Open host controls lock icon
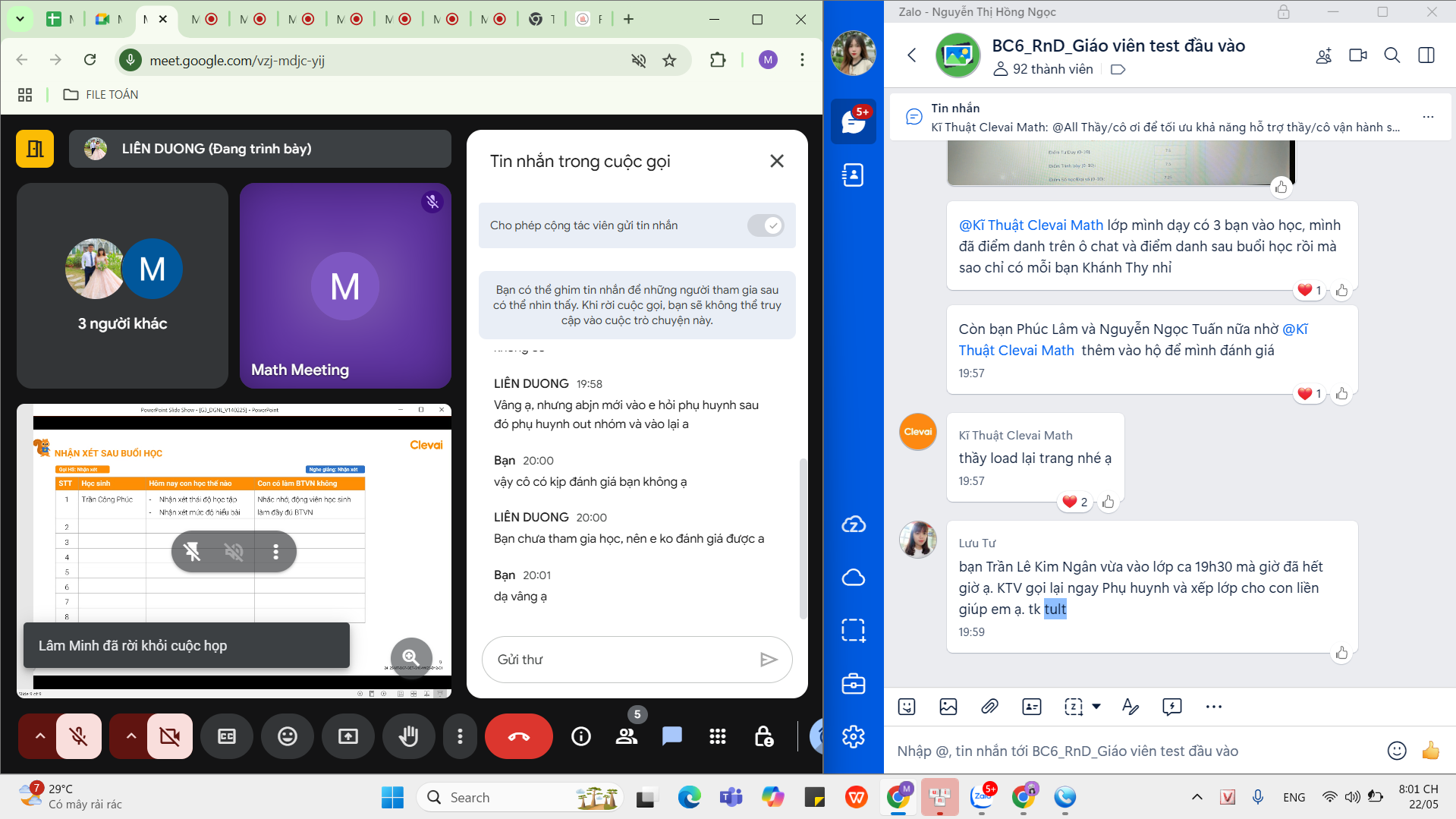This screenshot has width=1456, height=819. coord(763,736)
